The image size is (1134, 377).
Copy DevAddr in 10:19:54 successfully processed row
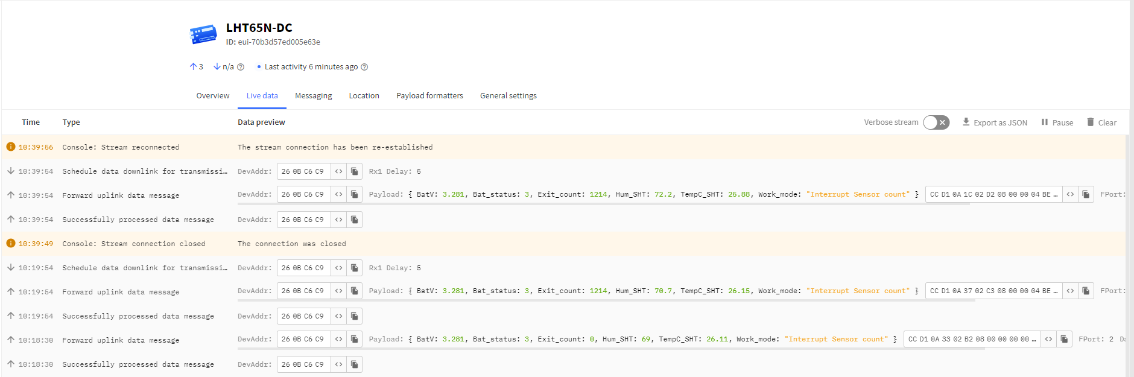point(354,316)
